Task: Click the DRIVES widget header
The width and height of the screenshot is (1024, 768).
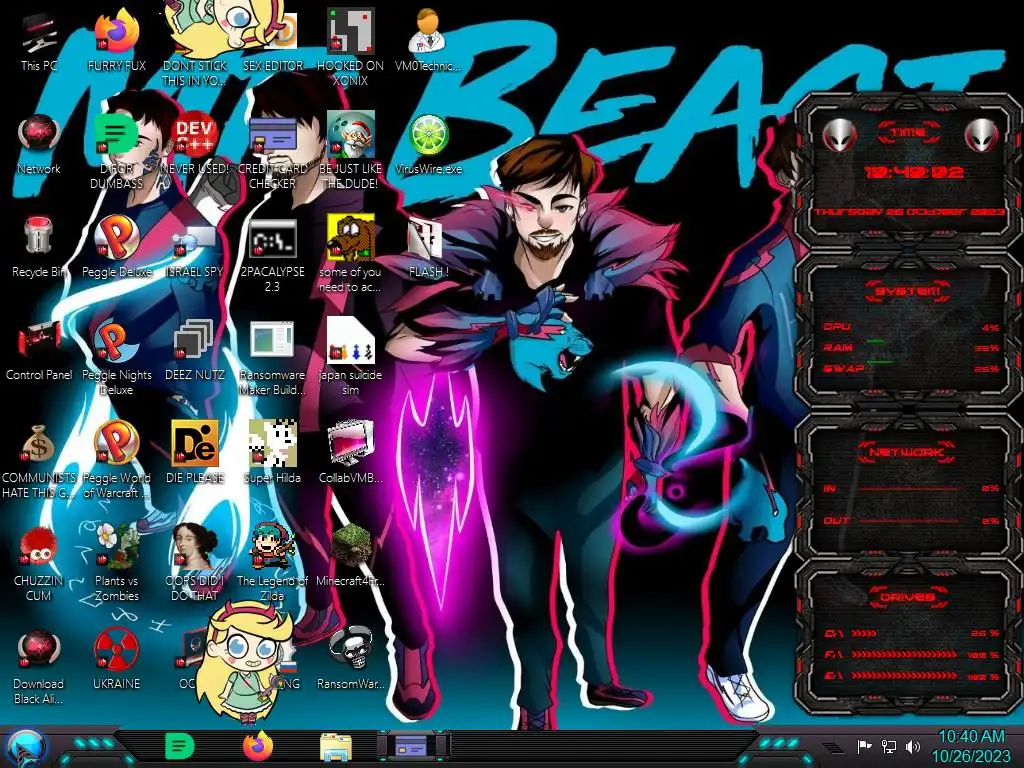Action: [908, 597]
